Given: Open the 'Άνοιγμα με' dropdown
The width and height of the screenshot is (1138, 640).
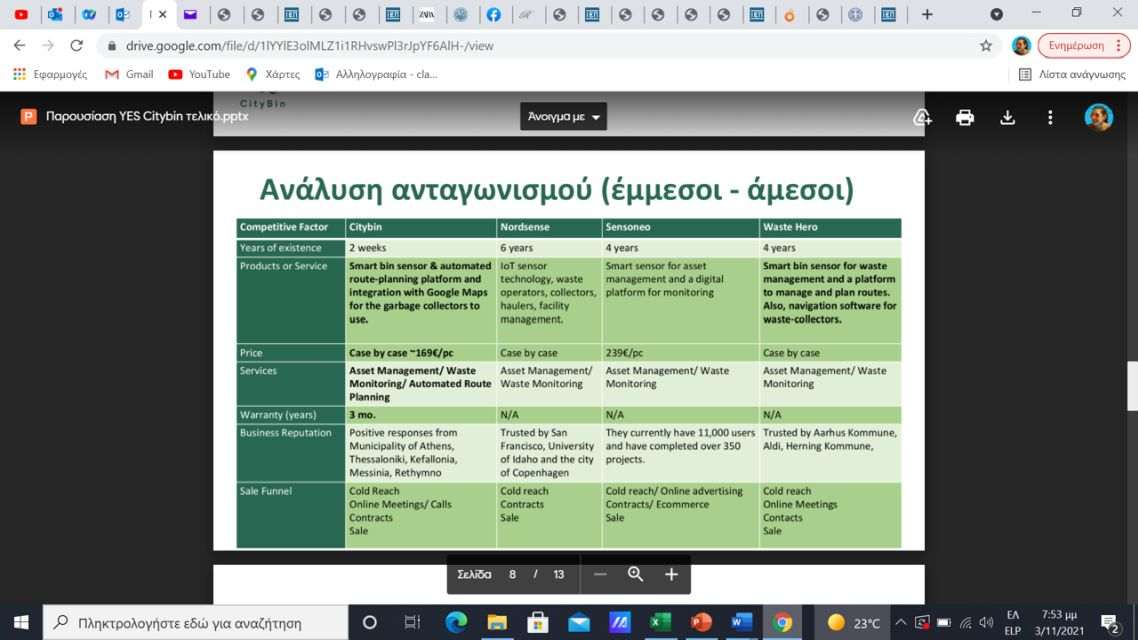Looking at the screenshot, I should click(563, 117).
